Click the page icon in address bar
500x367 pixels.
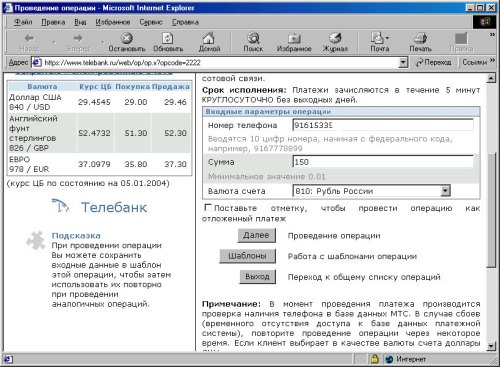pos(37,62)
